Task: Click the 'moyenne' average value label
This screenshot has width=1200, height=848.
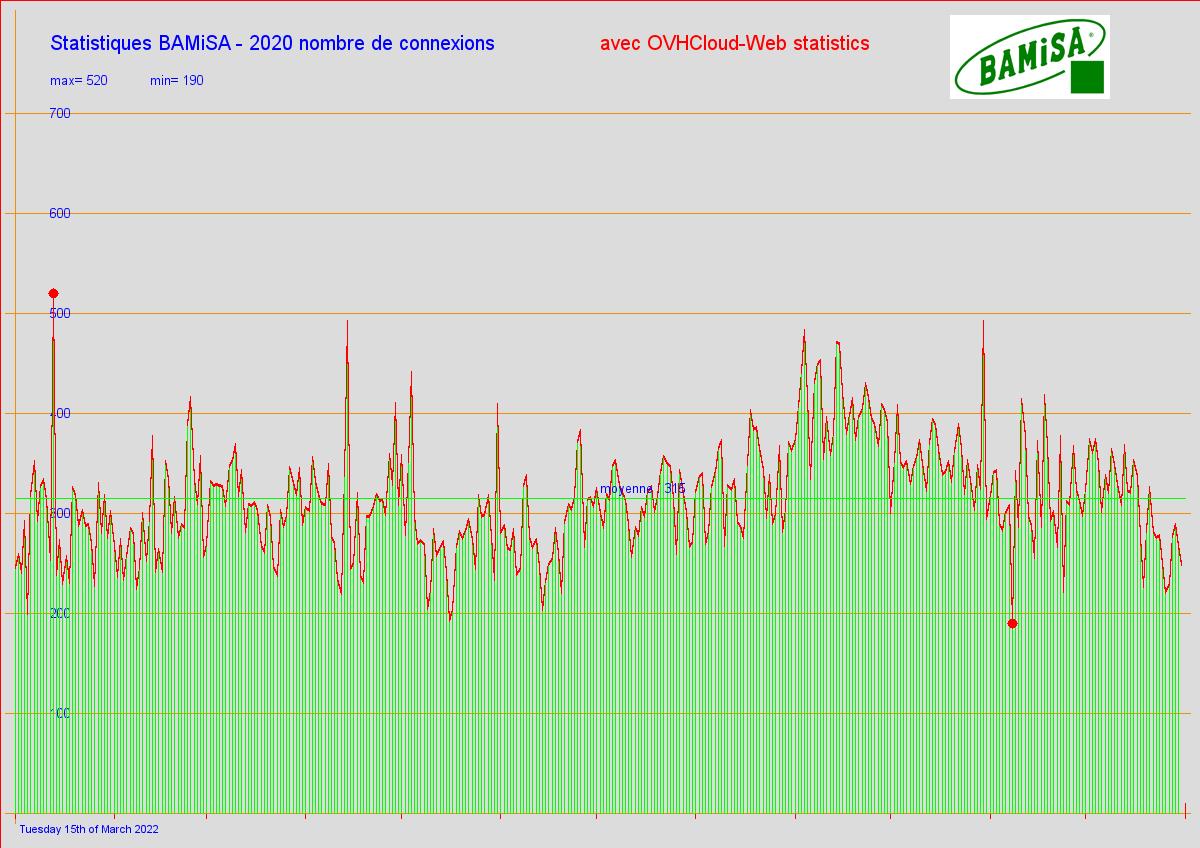Action: (x=642, y=489)
